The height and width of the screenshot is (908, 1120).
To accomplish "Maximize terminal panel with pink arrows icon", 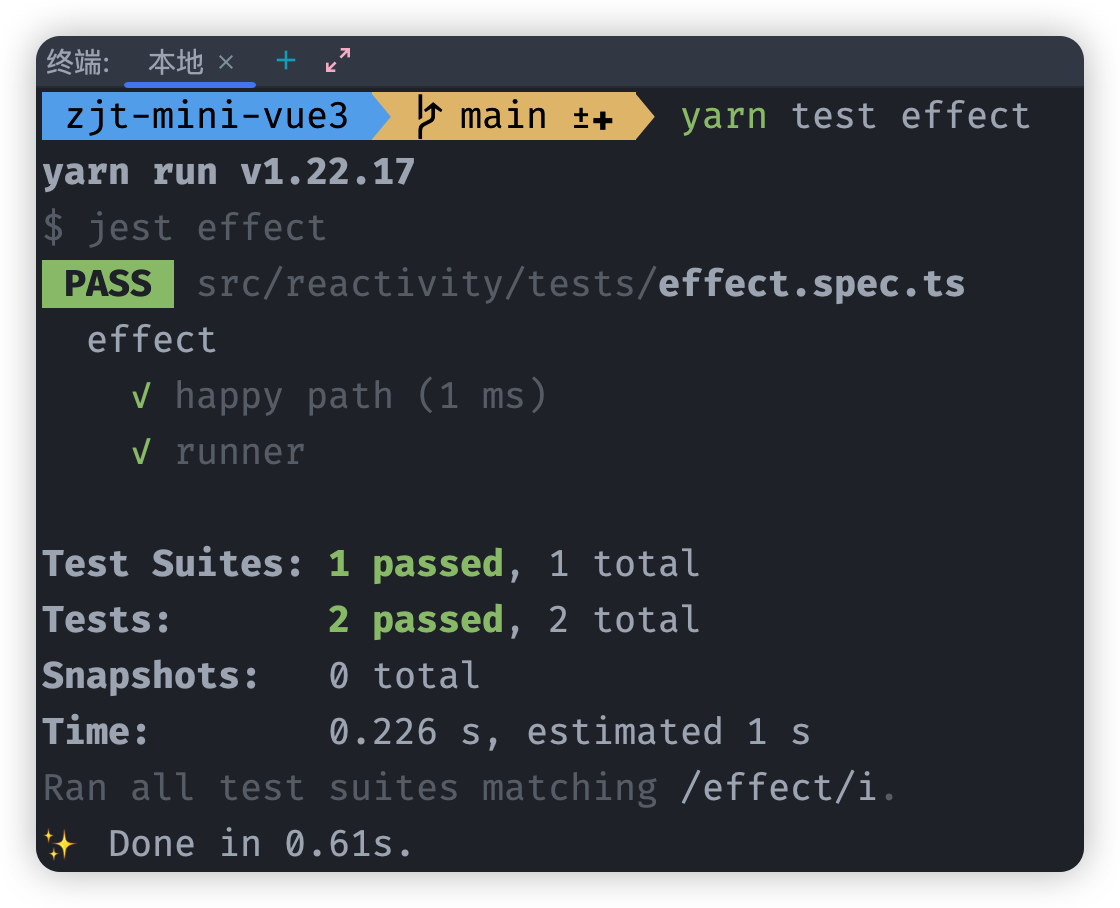I will [338, 61].
